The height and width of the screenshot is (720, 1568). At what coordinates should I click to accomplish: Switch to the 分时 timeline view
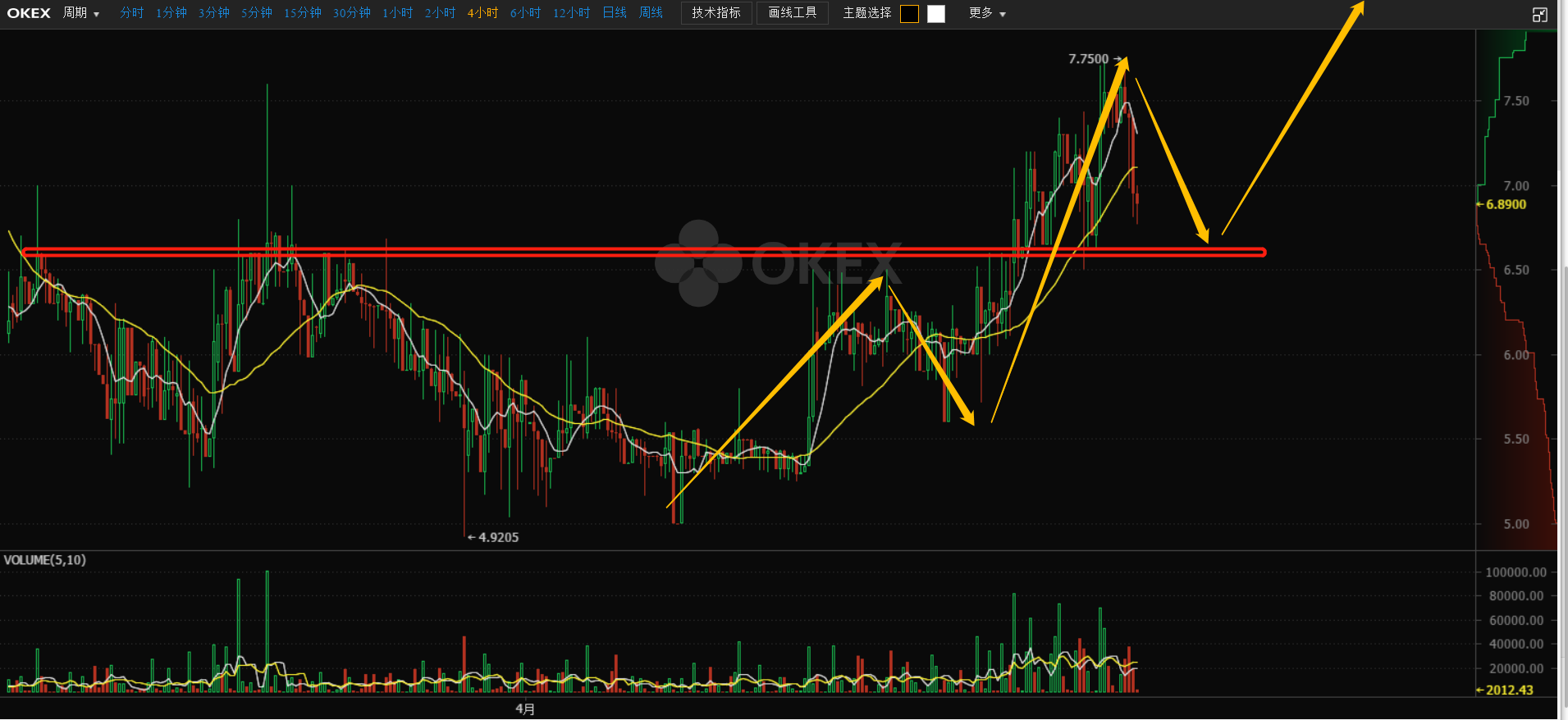pyautogui.click(x=131, y=13)
